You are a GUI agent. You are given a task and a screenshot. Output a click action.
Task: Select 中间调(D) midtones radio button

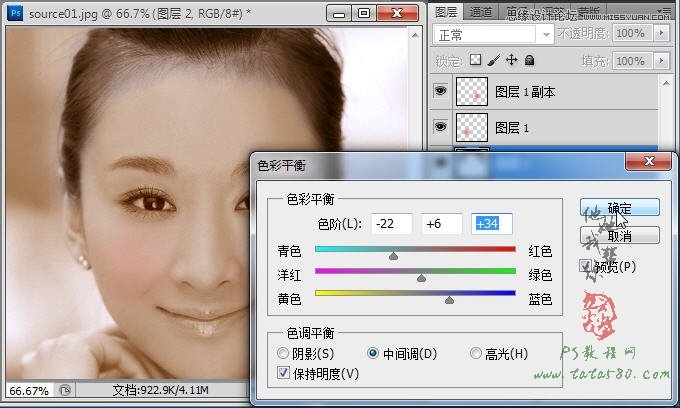pyautogui.click(x=373, y=353)
